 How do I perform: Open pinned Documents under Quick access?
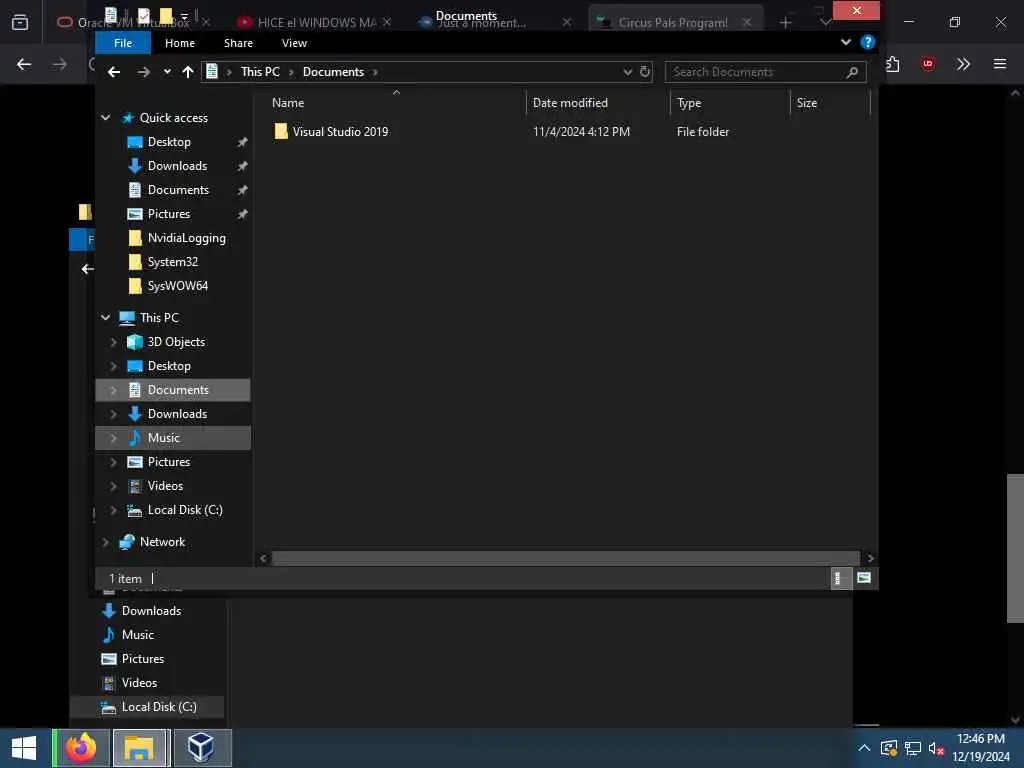(178, 190)
